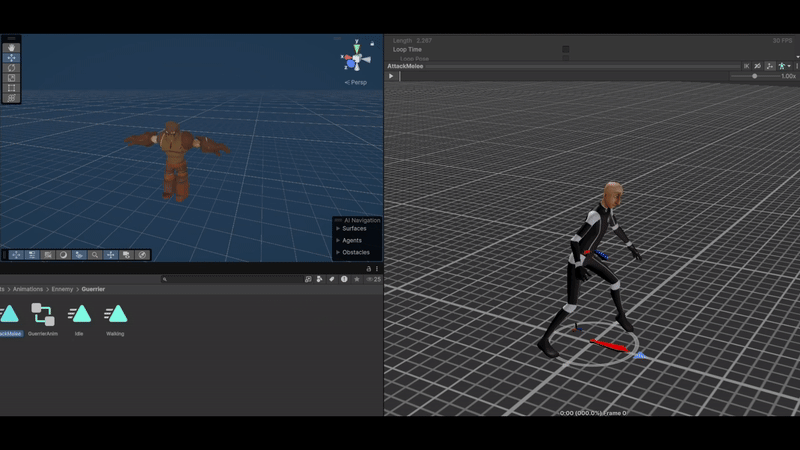Select the Move tool in Scene toolbar
The image size is (800, 450).
[11, 58]
